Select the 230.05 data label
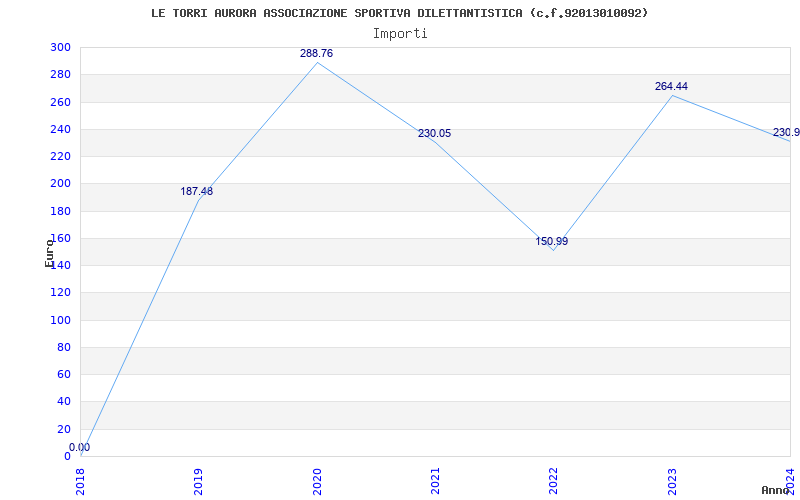800x500 pixels. pyautogui.click(x=434, y=134)
